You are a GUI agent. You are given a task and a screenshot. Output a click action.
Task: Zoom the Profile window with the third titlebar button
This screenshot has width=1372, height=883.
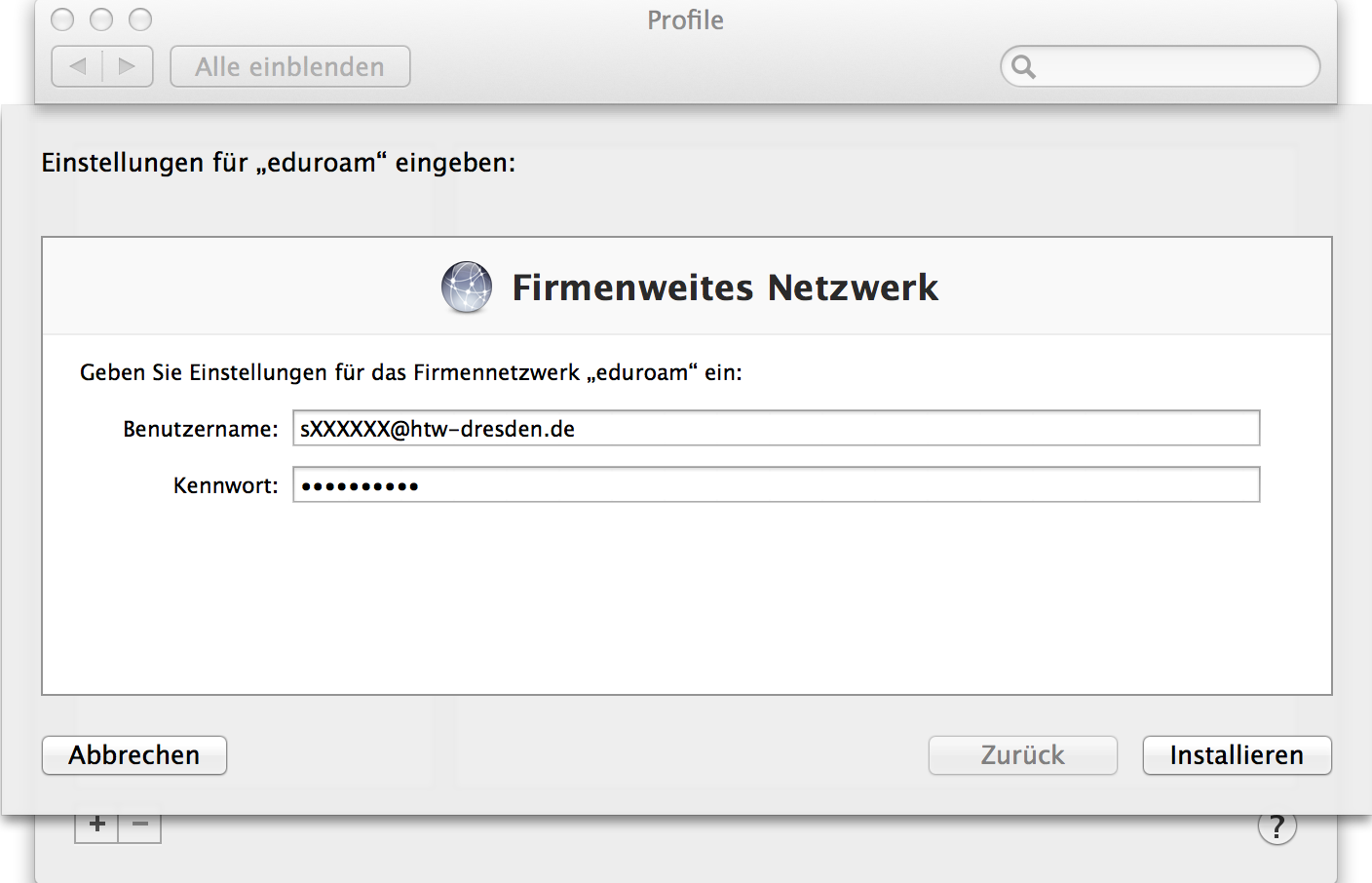(x=140, y=19)
